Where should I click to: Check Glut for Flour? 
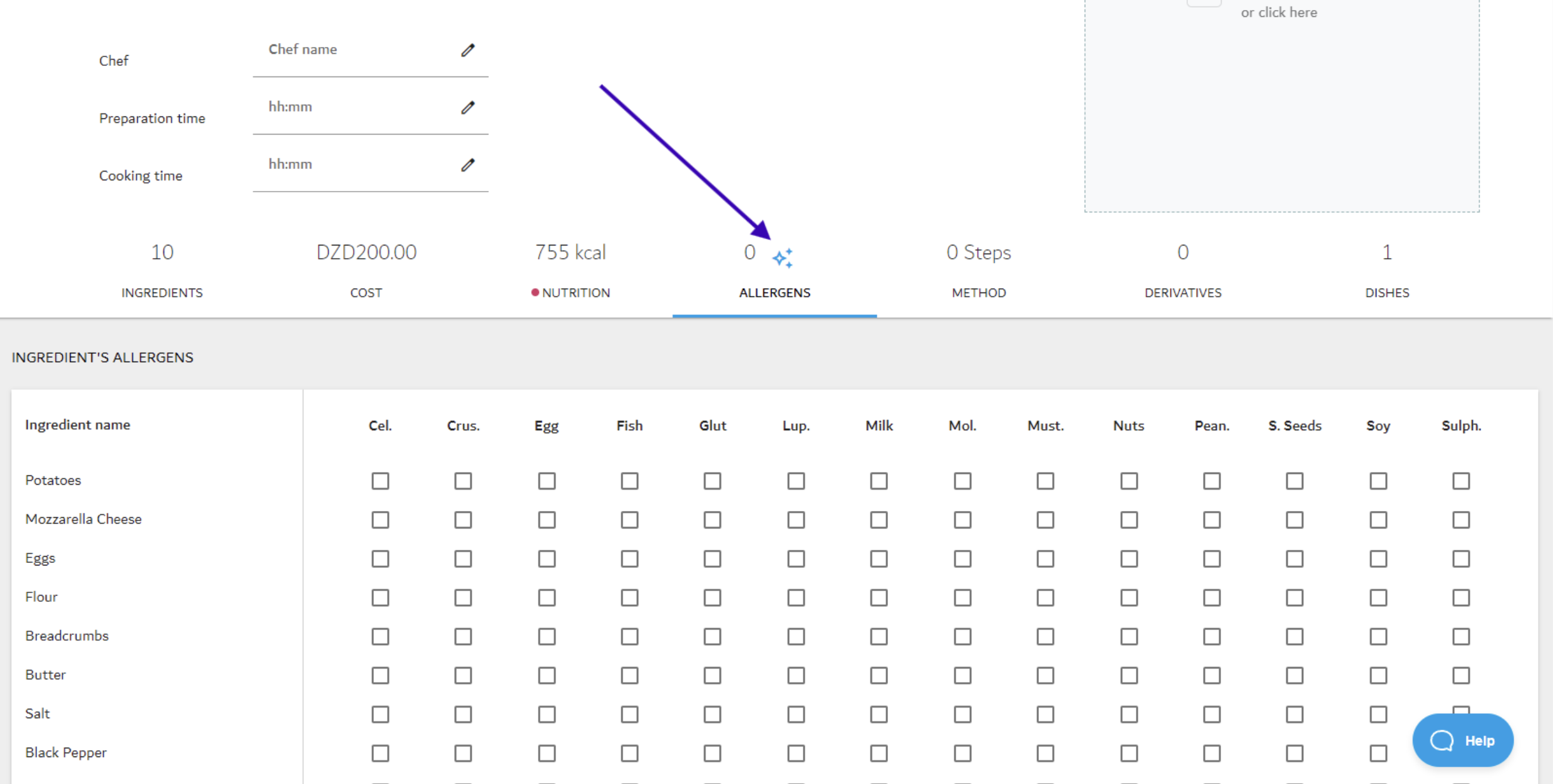[712, 597]
